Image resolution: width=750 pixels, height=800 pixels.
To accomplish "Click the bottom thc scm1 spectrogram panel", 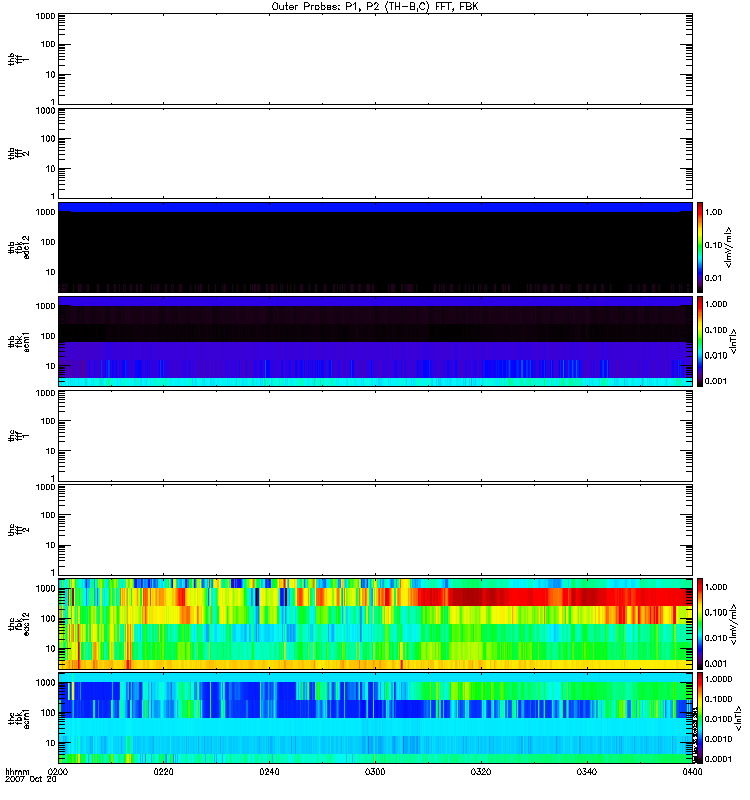I will [x=375, y=717].
